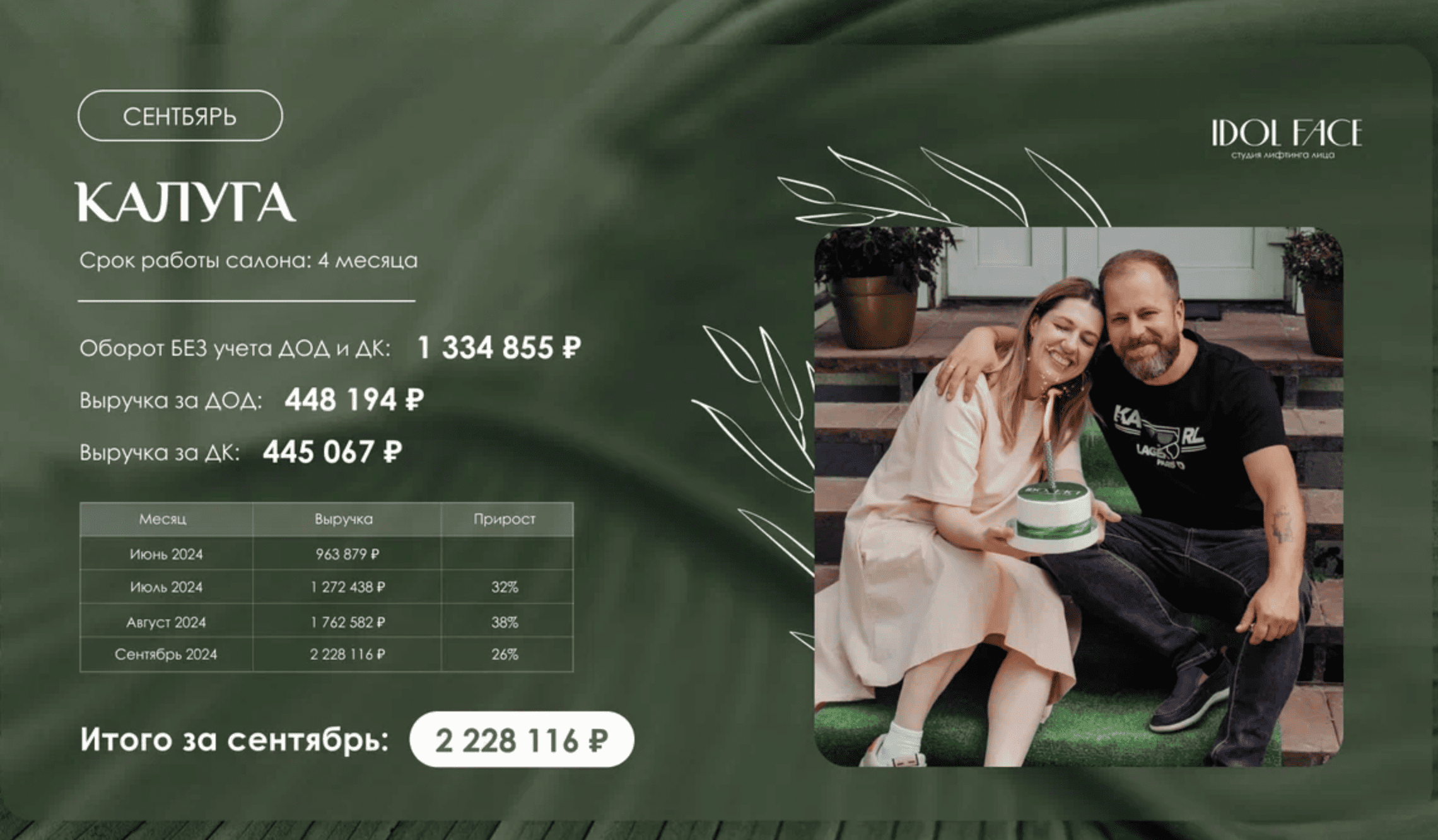Select the Прирост column header
The width and height of the screenshot is (1438, 840).
[504, 520]
